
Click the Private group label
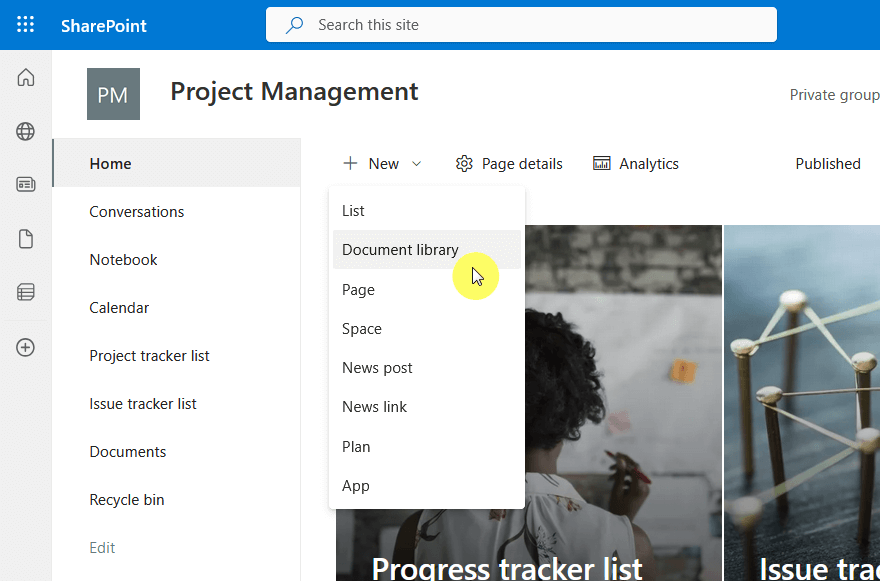(x=835, y=95)
